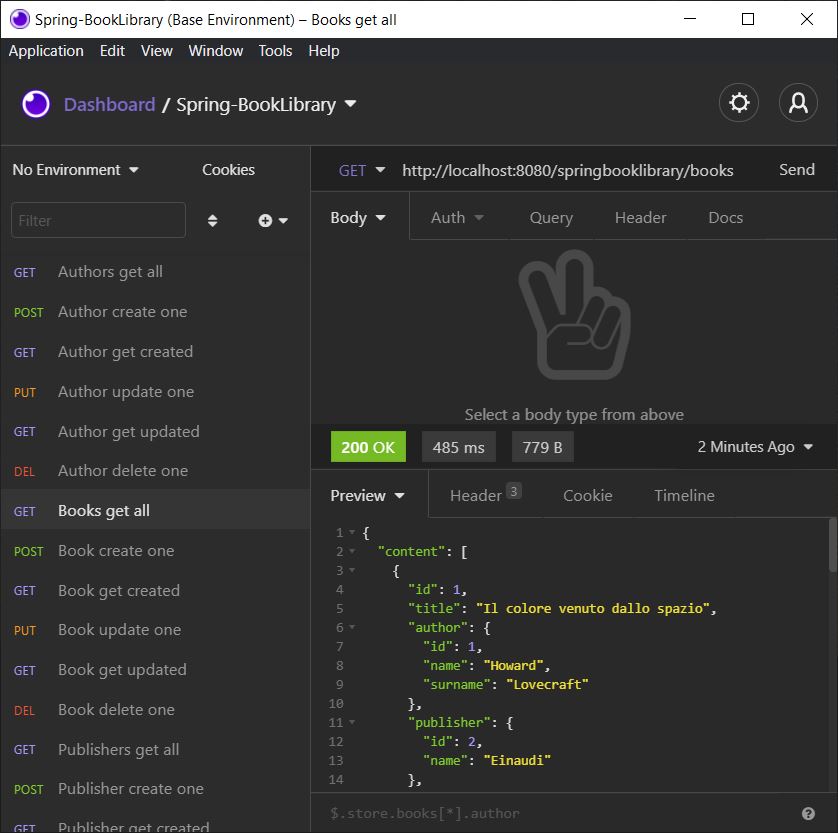This screenshot has height=833, width=838.
Task: Collapse the "author" object fold arrow
Action: pyautogui.click(x=352, y=627)
